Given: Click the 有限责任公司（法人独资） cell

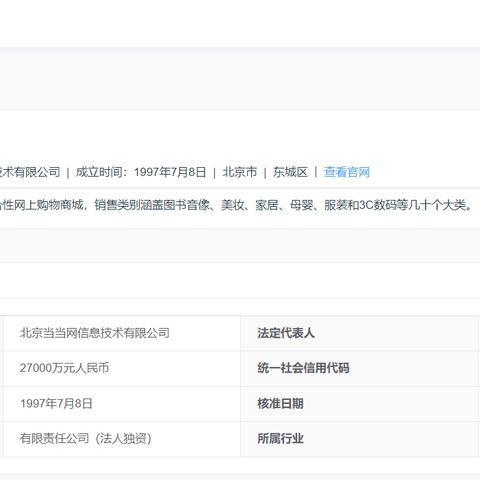Looking at the screenshot, I should pos(122,439).
